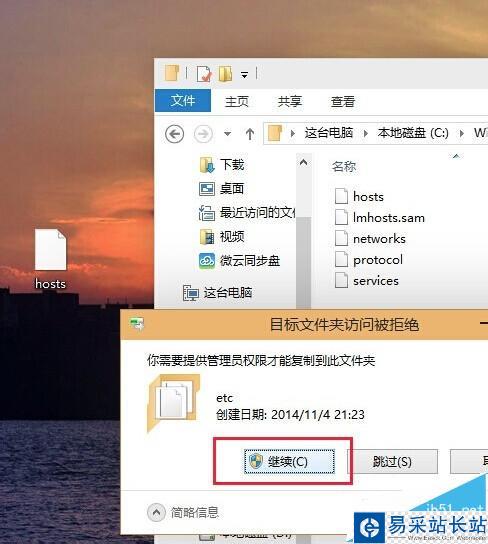
Task: Click the Explorer window folder icon in title bar
Action: coord(172,73)
